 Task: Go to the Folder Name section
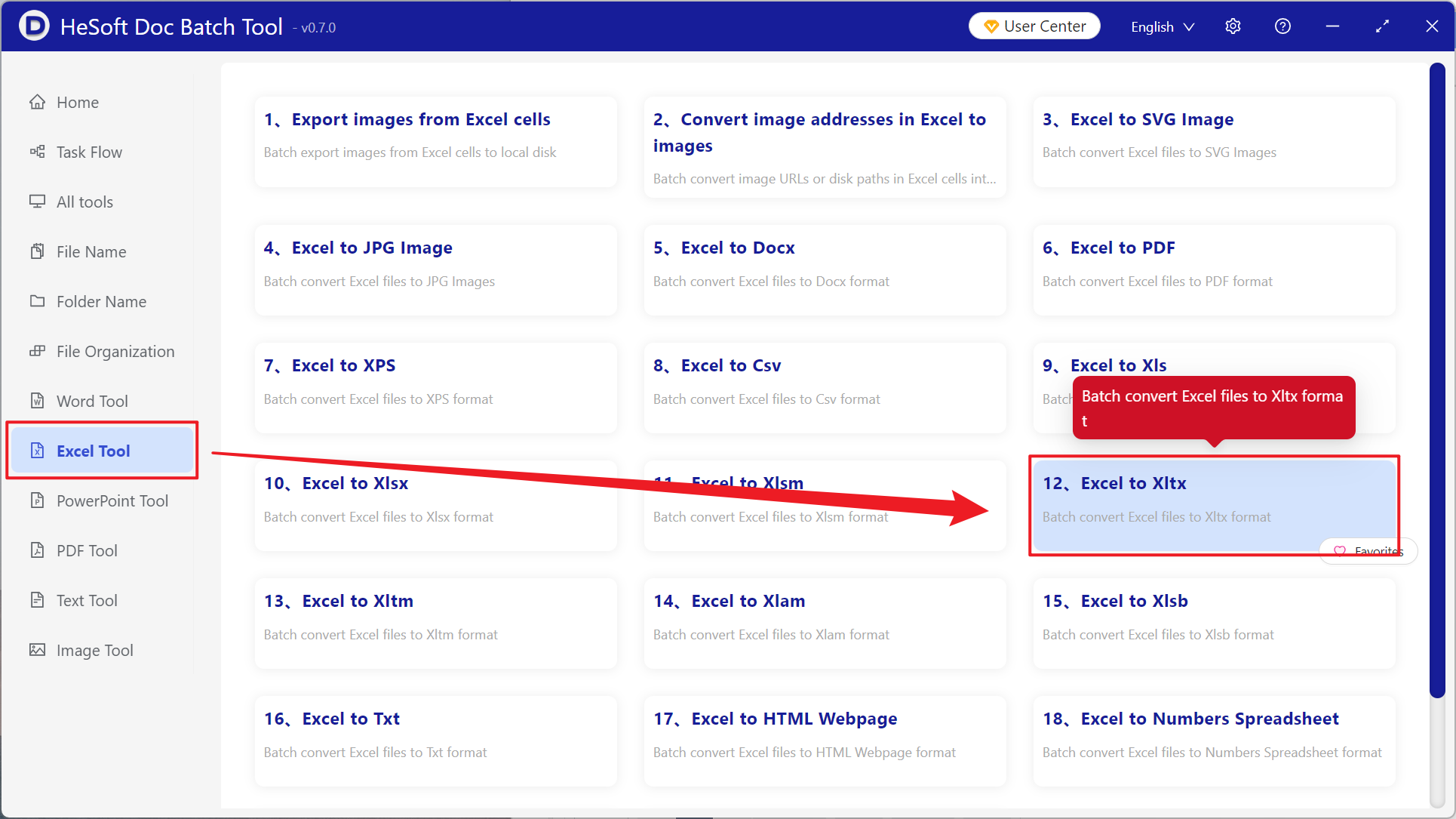[x=103, y=301]
